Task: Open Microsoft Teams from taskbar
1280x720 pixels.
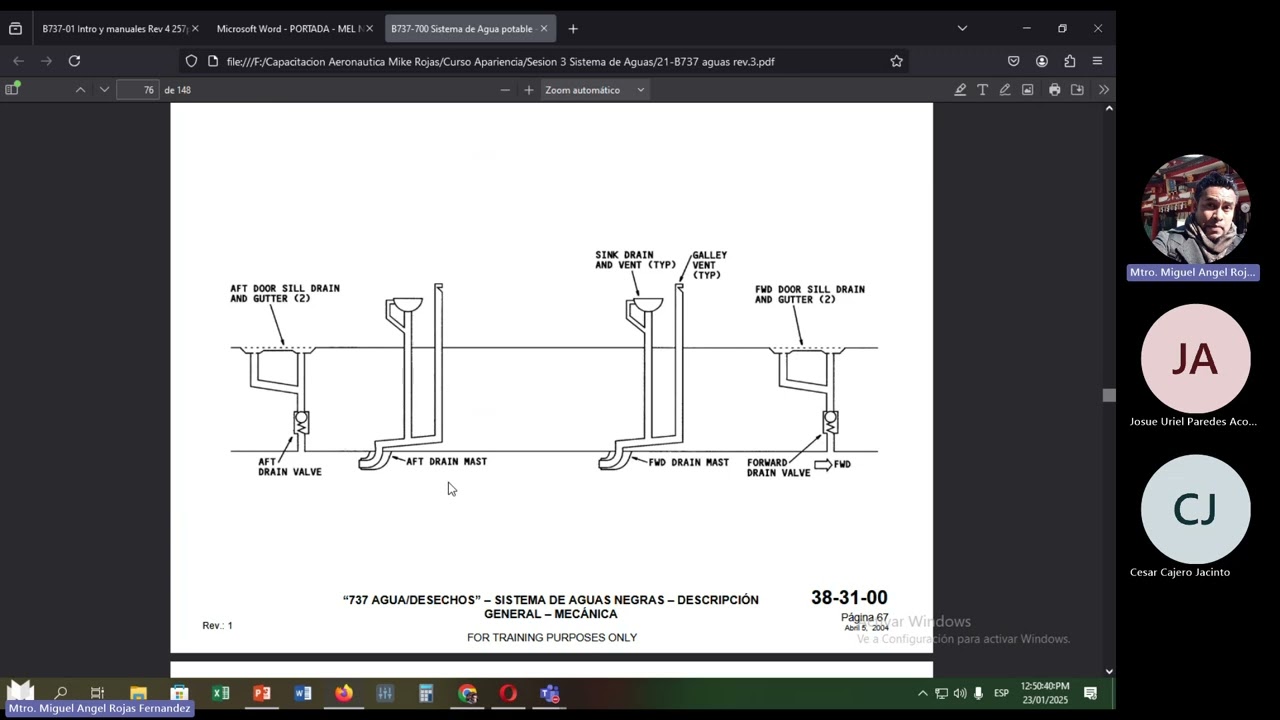Action: click(549, 693)
